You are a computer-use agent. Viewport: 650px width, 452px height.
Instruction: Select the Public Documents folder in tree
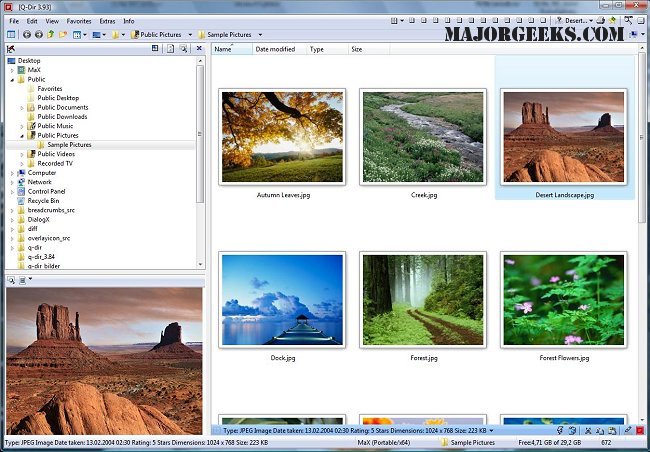tap(63, 107)
